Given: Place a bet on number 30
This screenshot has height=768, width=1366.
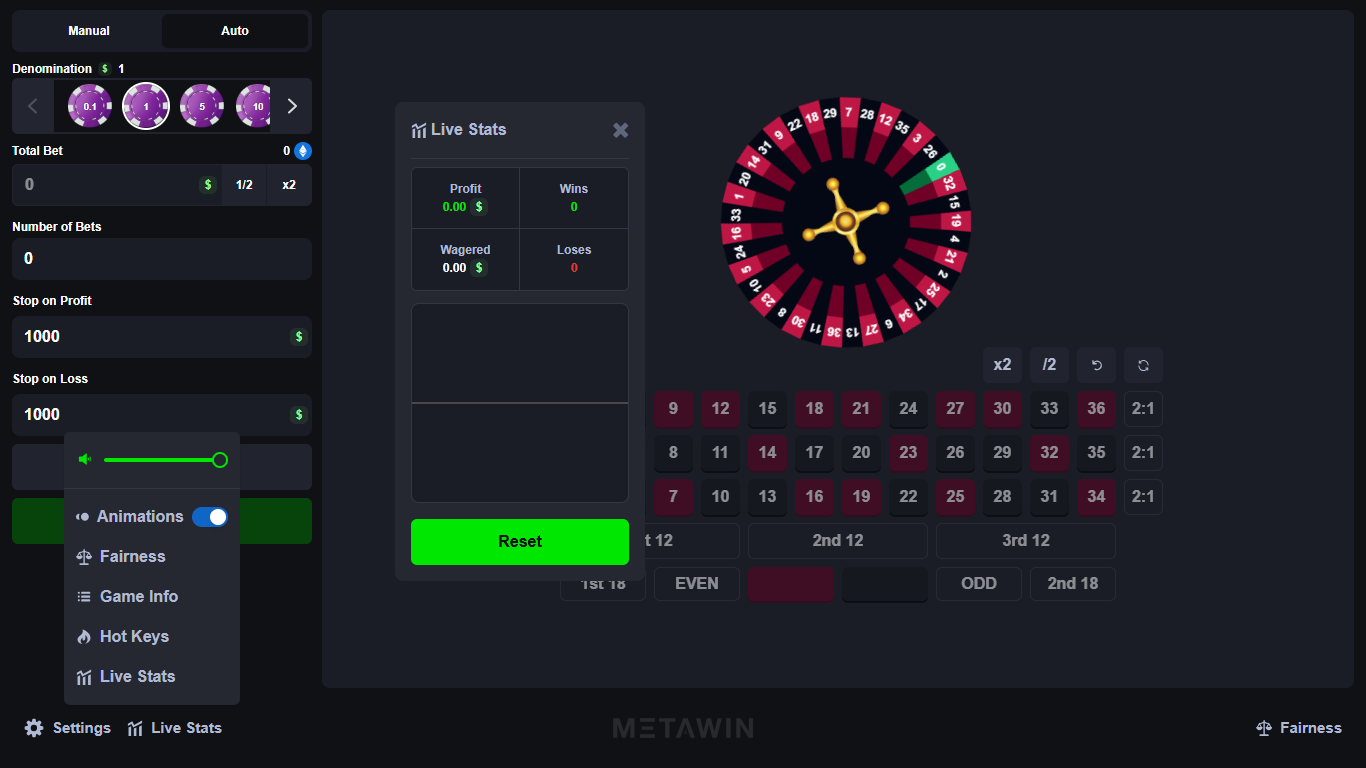Looking at the screenshot, I should click(x=1002, y=409).
